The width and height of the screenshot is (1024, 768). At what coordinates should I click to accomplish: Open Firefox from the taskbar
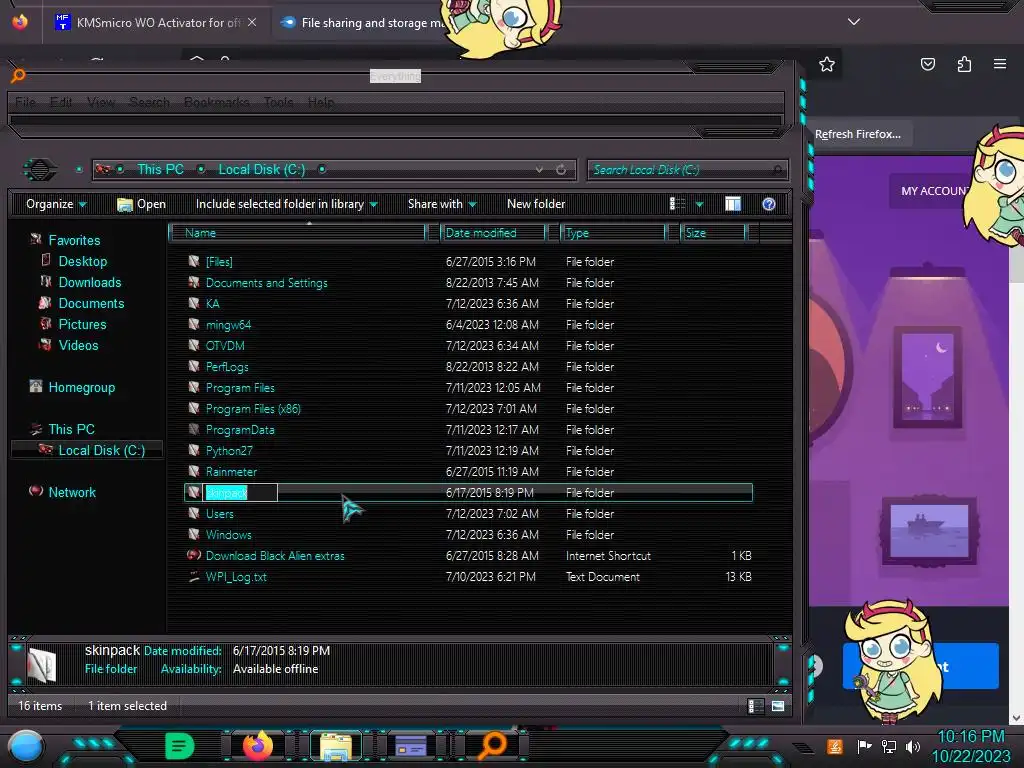[258, 746]
